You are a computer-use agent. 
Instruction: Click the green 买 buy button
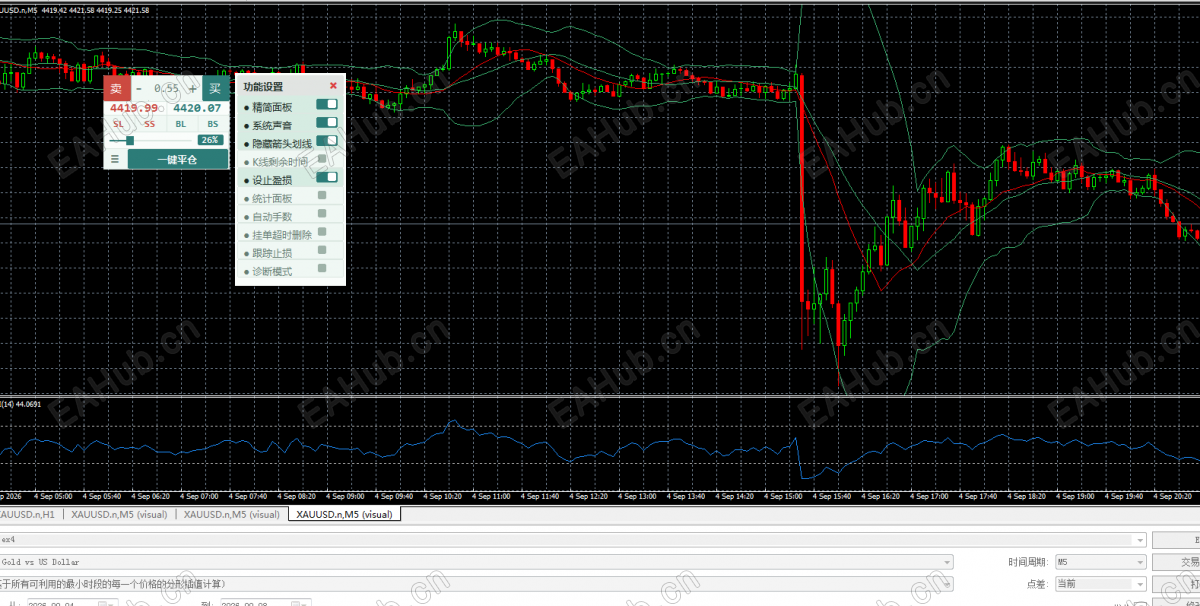[x=215, y=88]
